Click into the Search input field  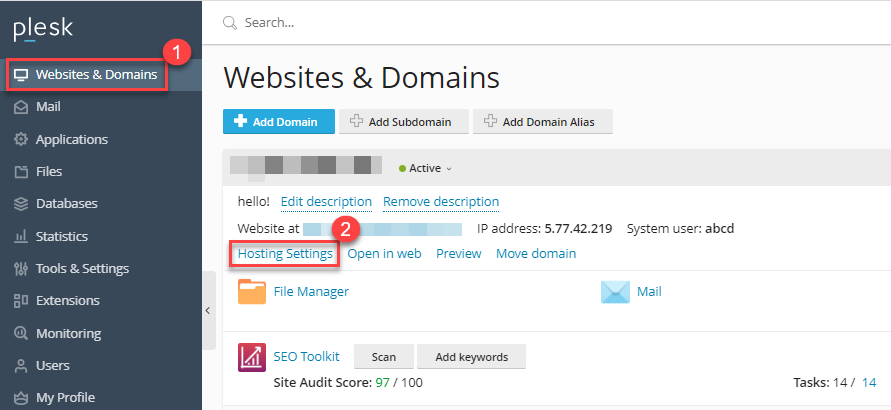(500, 22)
